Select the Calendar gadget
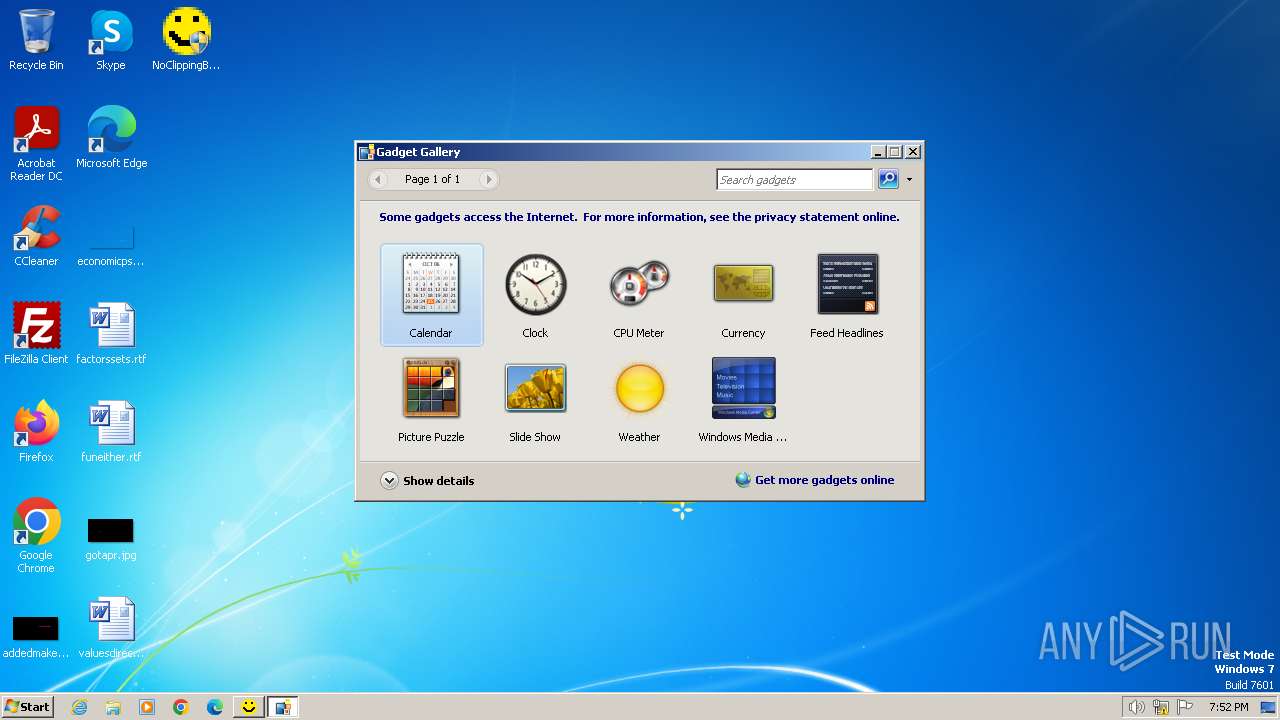 pos(431,295)
